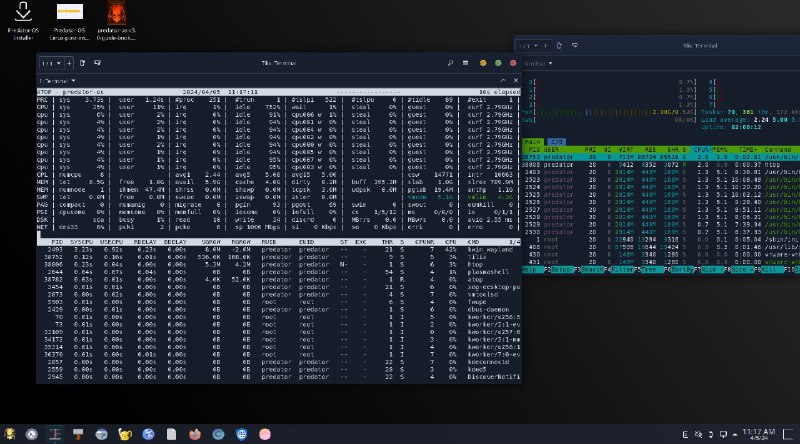Open the hamburger menu in the front Tilix headerbar
Image resolution: width=800 pixels, height=444 pixels.
[x=465, y=63]
